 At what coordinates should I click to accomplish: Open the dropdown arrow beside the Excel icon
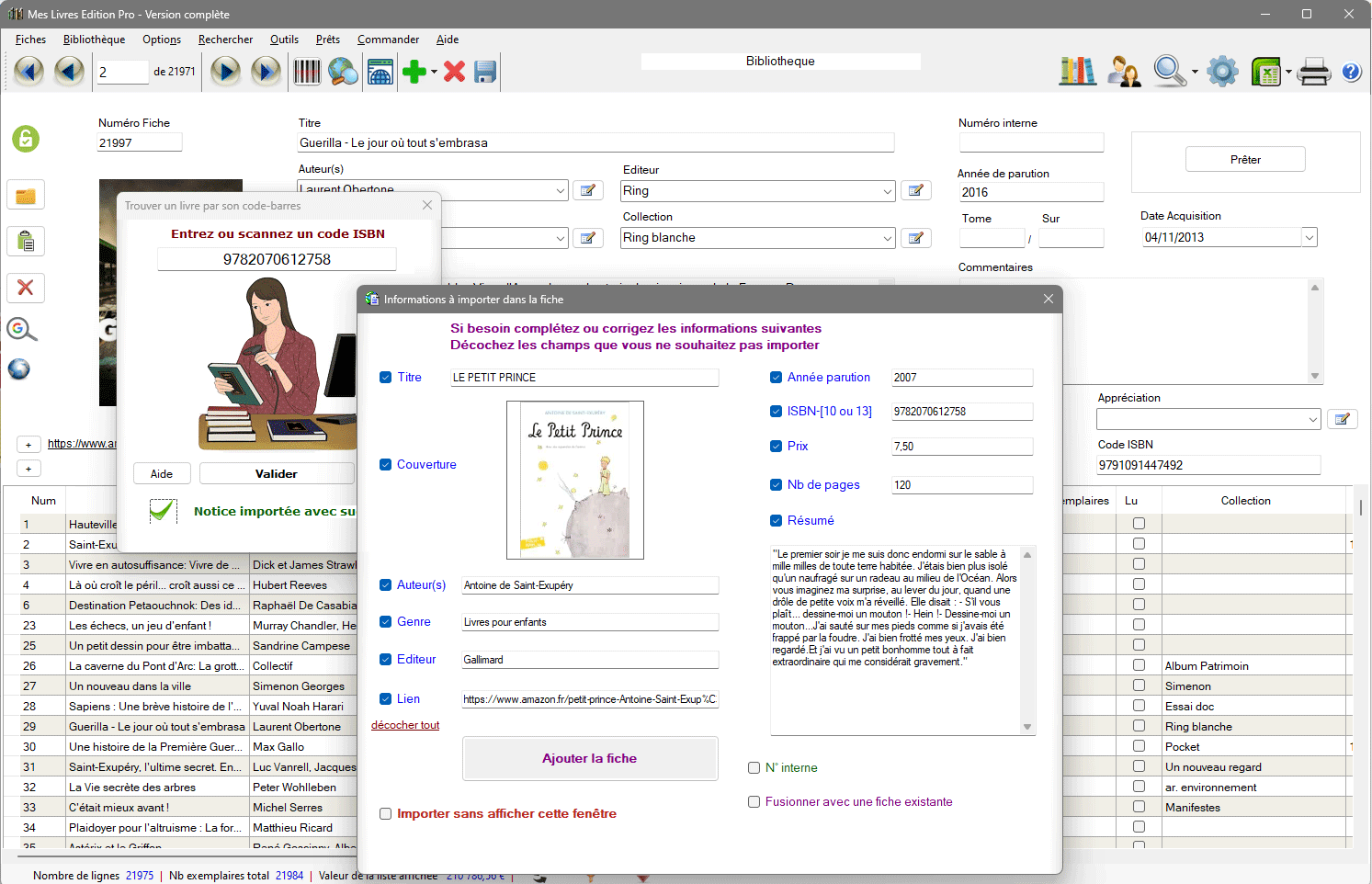[1288, 72]
